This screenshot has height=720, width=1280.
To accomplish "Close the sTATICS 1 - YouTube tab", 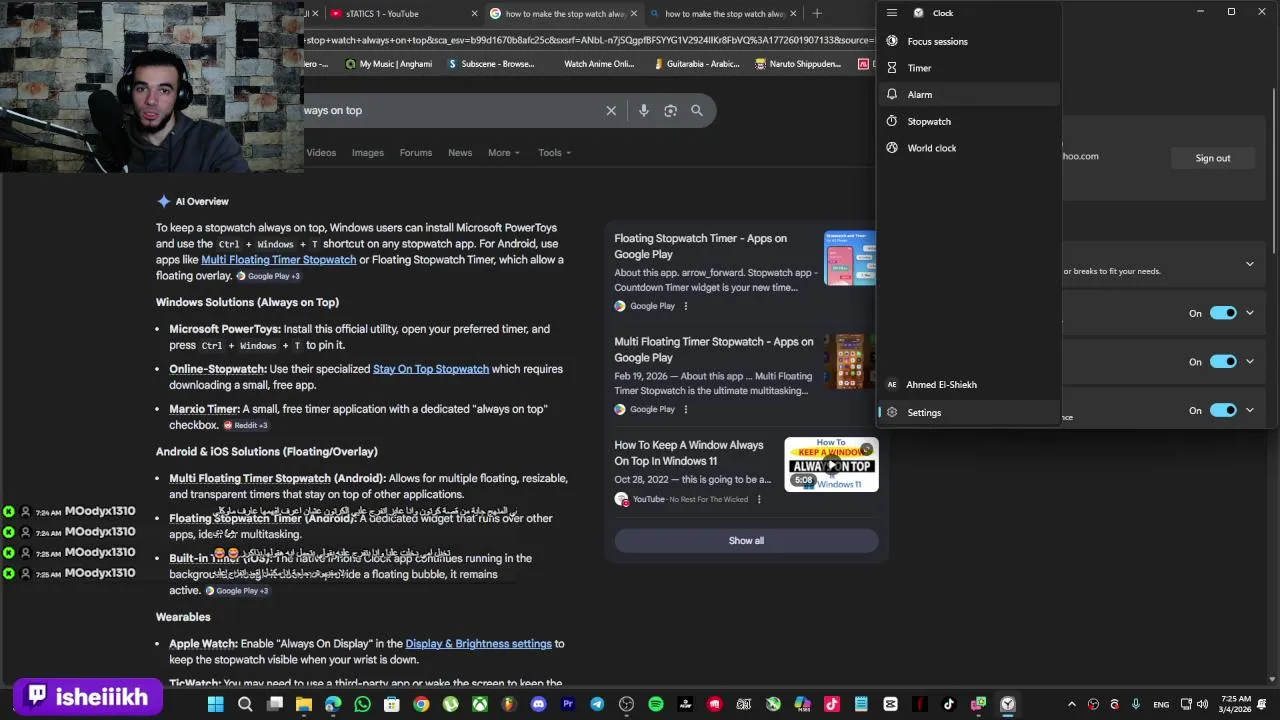I will click(474, 13).
